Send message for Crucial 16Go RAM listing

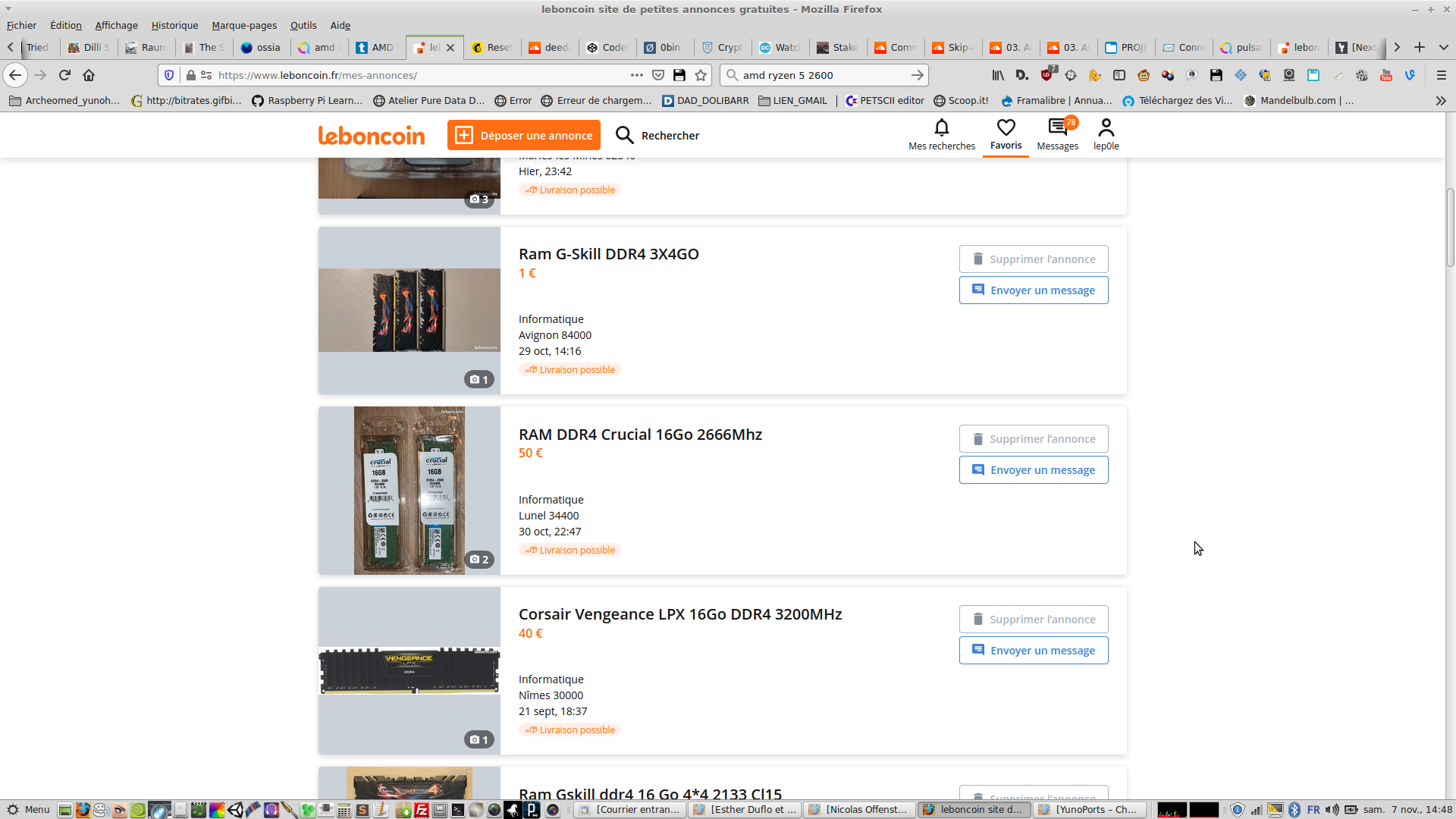pyautogui.click(x=1033, y=470)
